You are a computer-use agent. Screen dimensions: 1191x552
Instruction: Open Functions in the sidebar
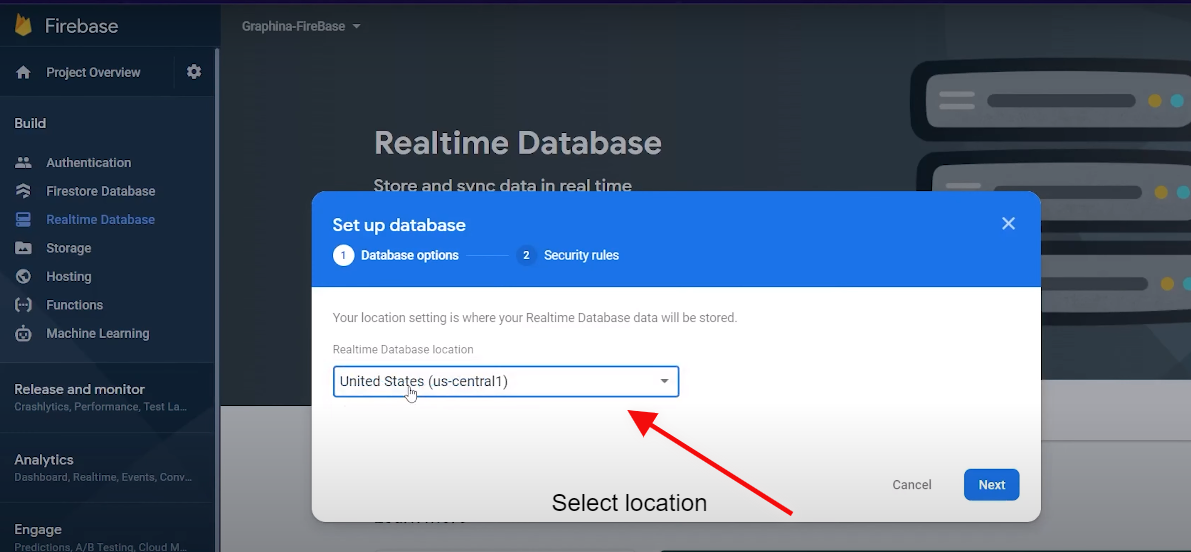[74, 304]
